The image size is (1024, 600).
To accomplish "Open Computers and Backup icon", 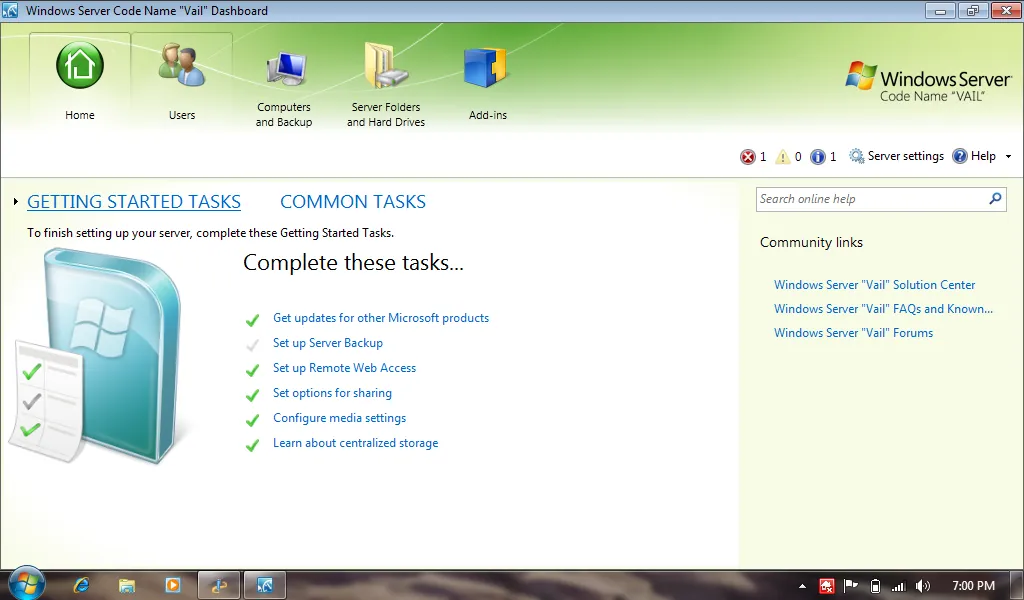I will pyautogui.click(x=285, y=69).
